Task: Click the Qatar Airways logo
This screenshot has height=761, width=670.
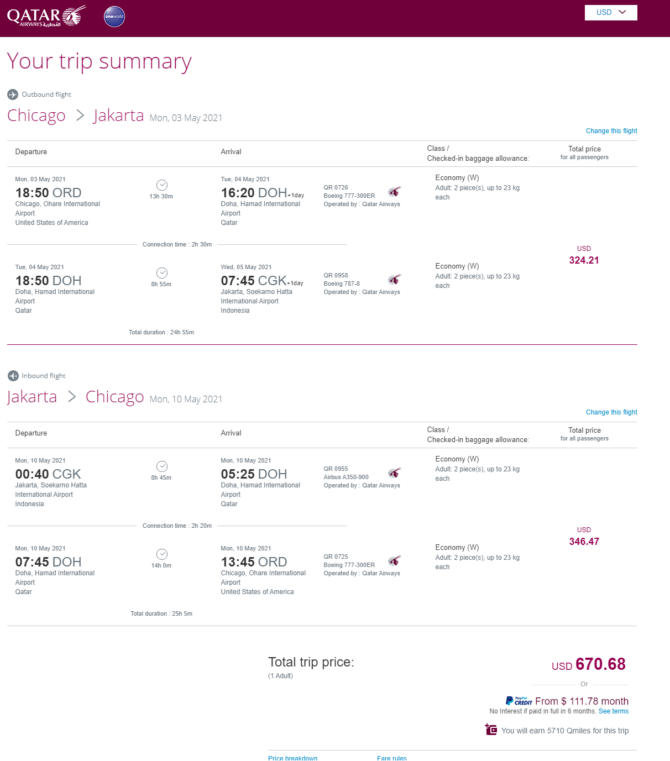Action: [x=46, y=16]
